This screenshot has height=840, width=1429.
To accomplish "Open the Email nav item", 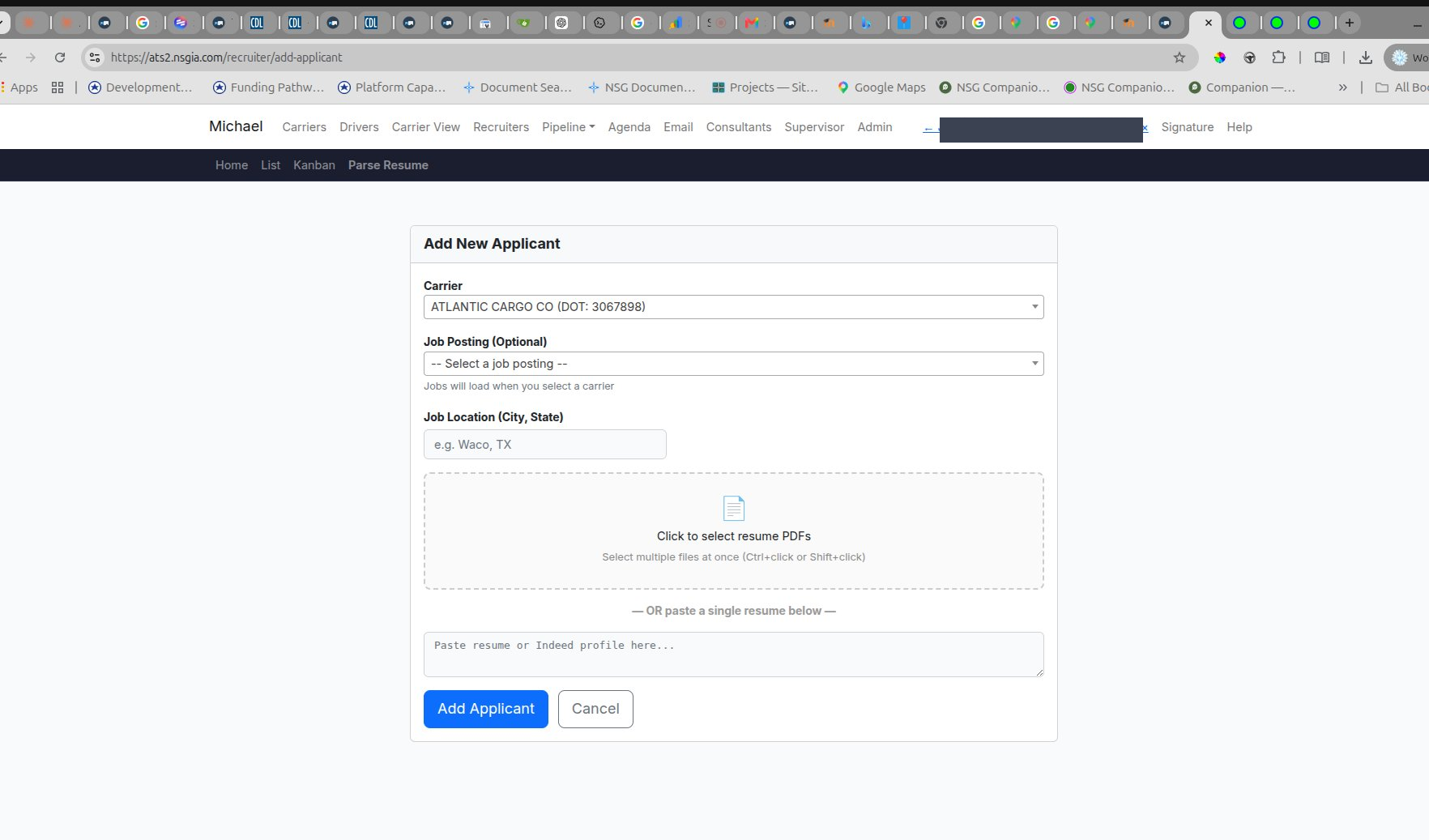I will coord(678,127).
